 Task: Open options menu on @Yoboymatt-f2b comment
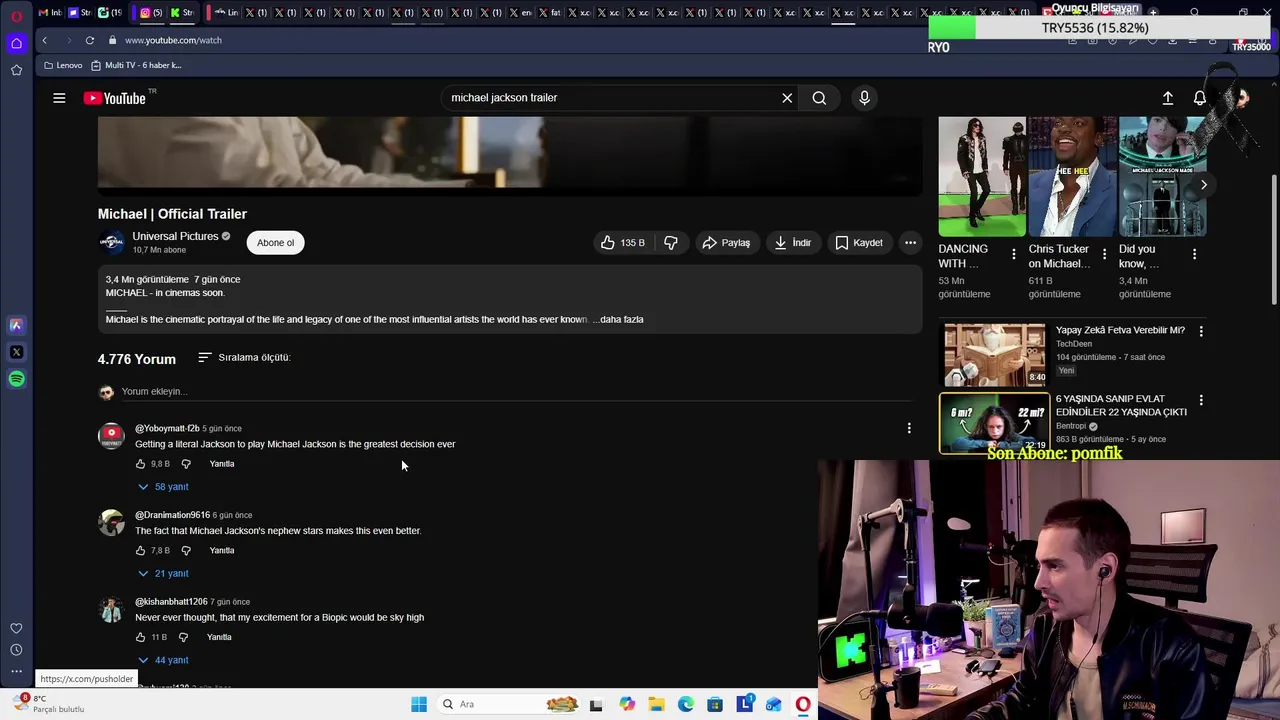pyautogui.click(x=909, y=428)
